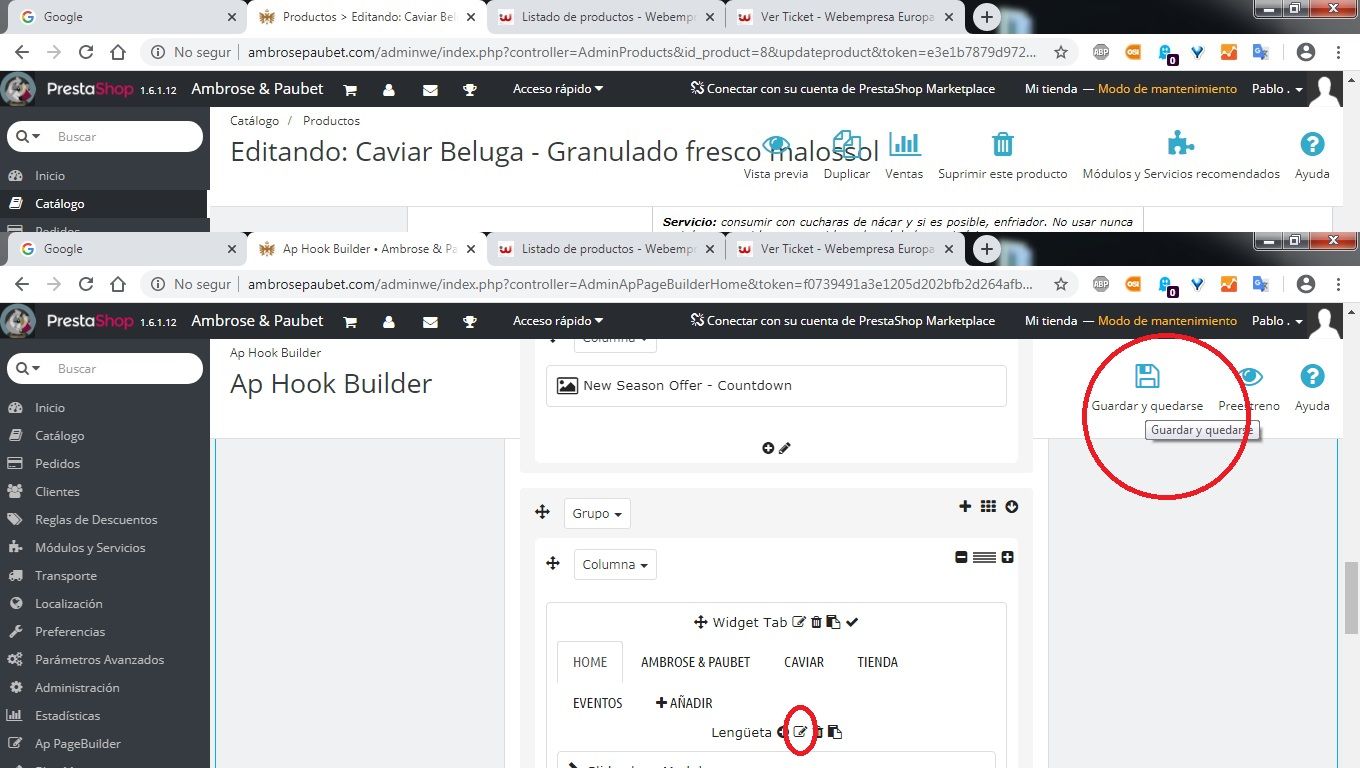Viewport: 1360px width, 768px height.
Task: Edit the Widget Tab settings
Action: point(798,622)
